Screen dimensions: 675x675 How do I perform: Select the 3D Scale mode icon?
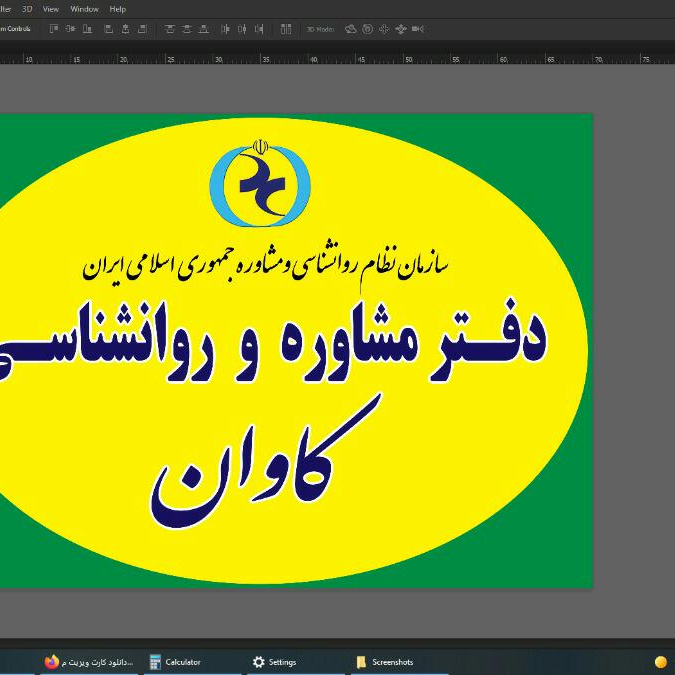[418, 29]
